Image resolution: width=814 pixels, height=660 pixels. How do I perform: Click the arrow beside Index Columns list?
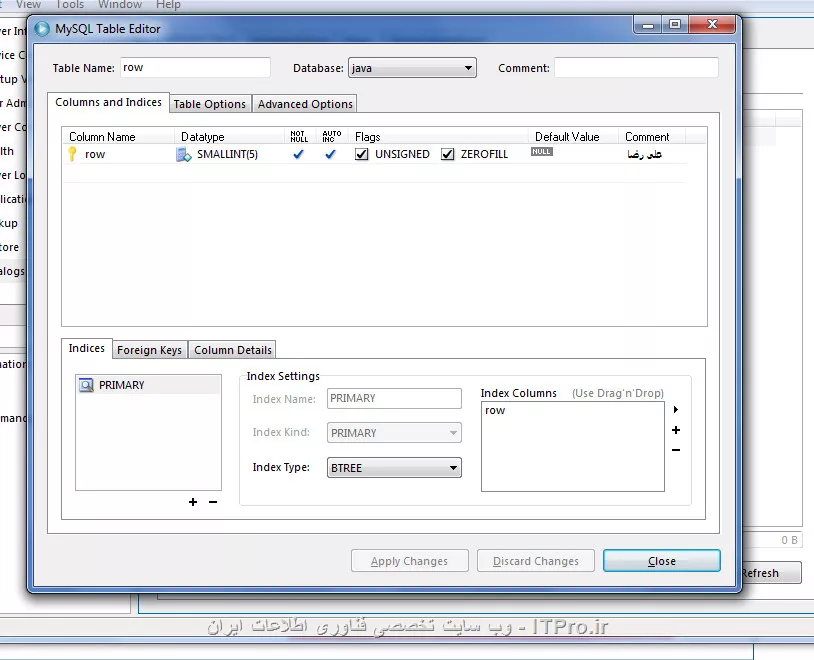pyautogui.click(x=676, y=409)
